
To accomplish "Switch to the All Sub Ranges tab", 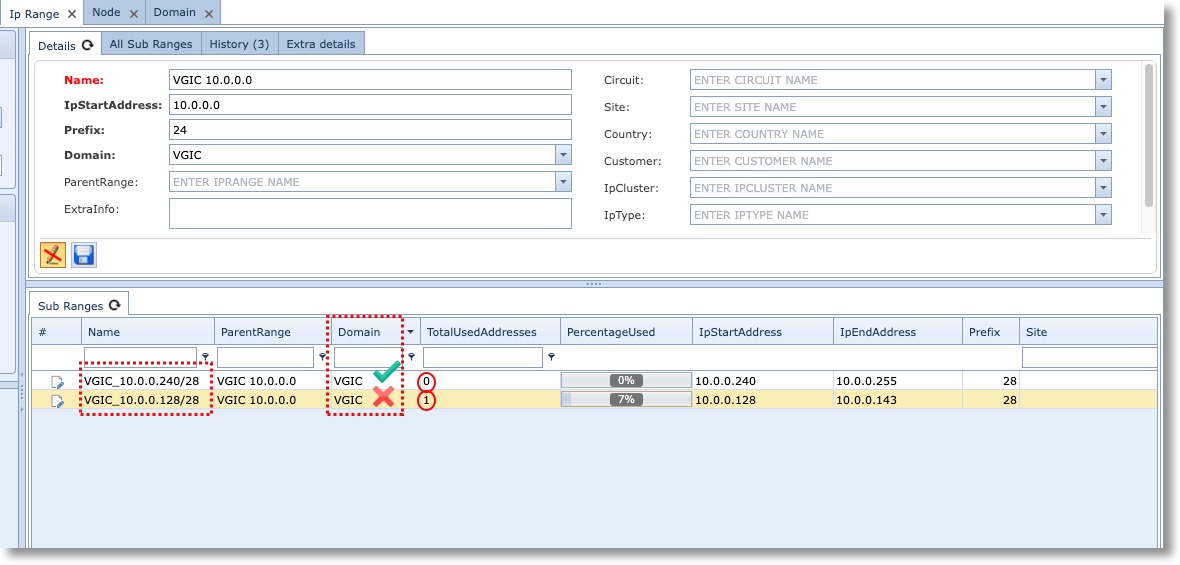I will [x=150, y=44].
